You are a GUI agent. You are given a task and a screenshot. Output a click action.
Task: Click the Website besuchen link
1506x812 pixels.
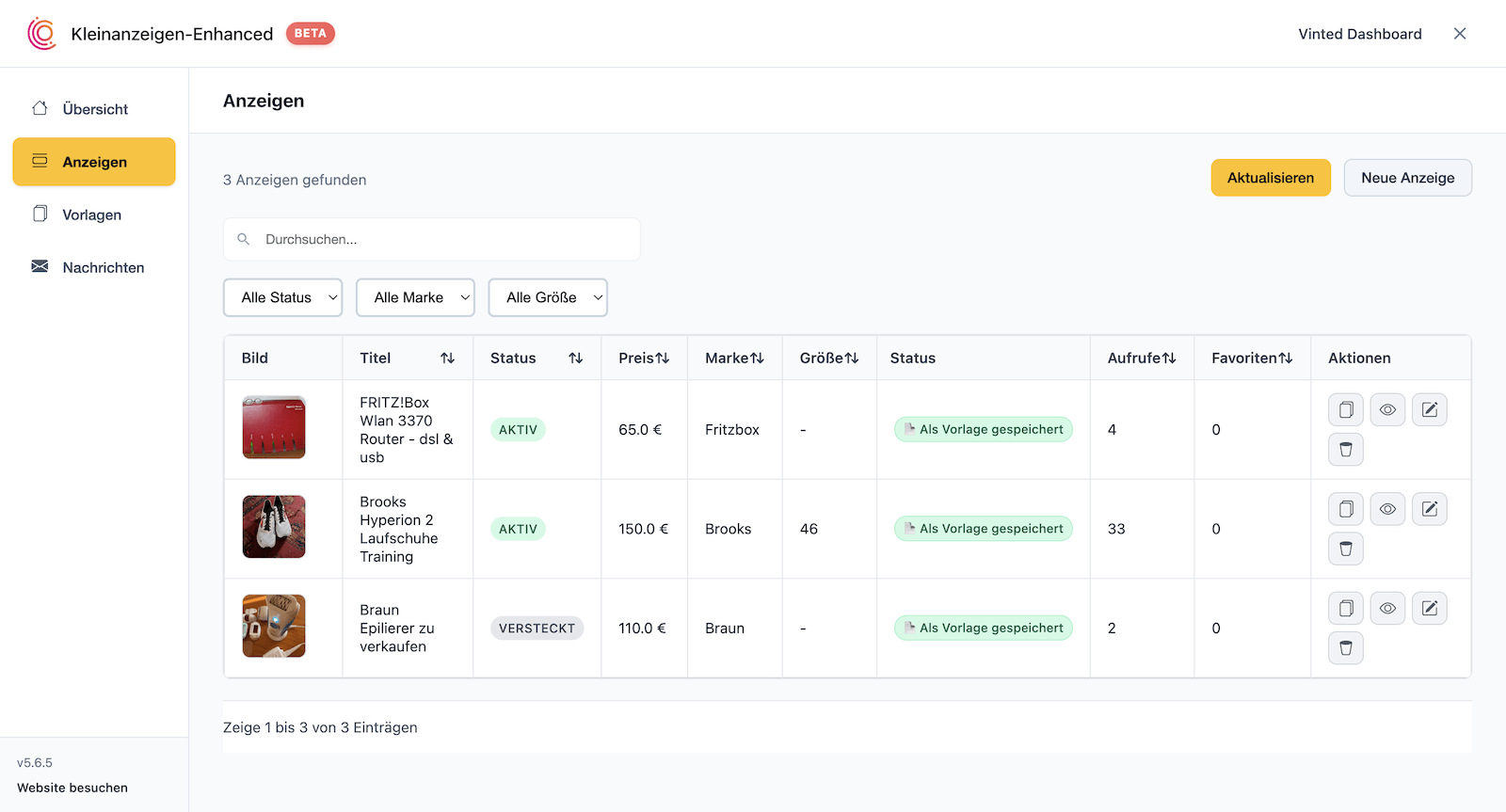point(72,788)
